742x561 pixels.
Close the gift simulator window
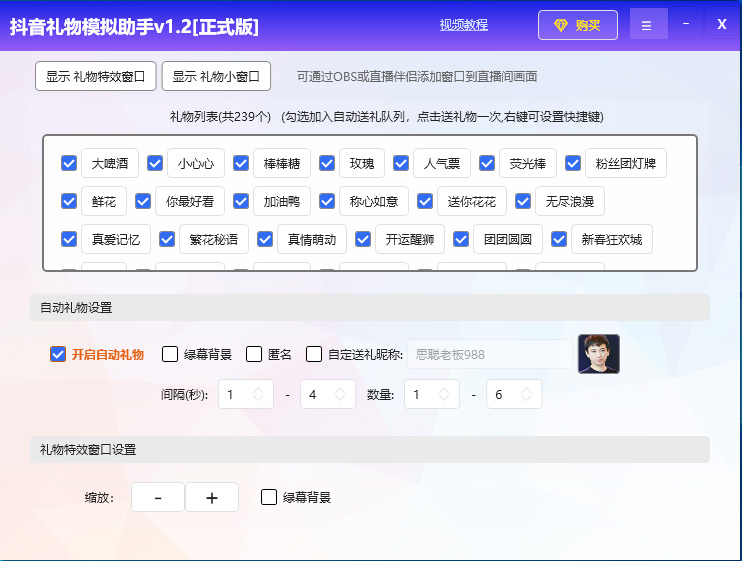tap(722, 24)
